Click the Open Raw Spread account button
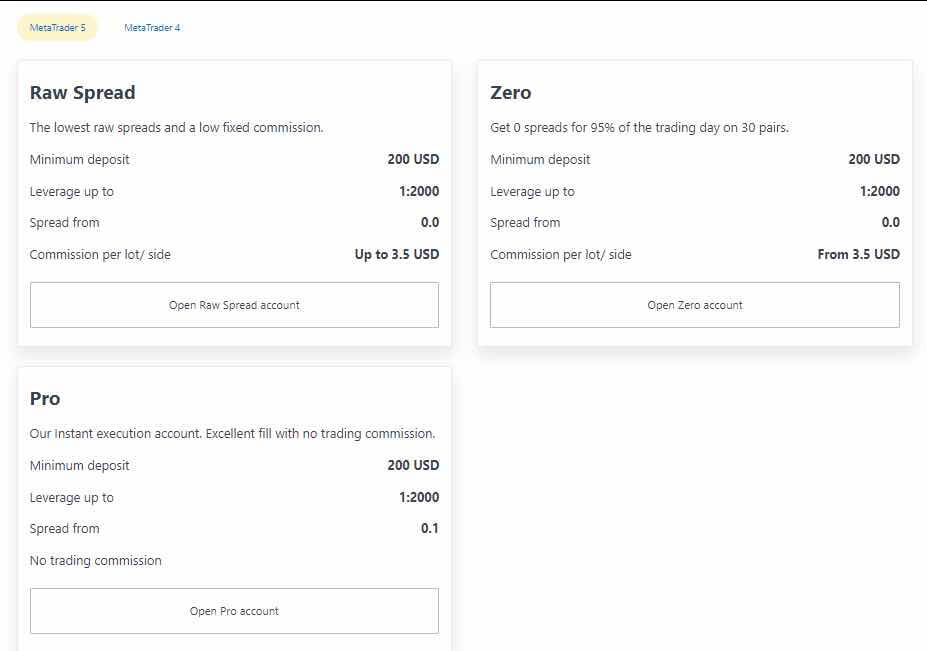This screenshot has height=651, width=927. [x=234, y=305]
